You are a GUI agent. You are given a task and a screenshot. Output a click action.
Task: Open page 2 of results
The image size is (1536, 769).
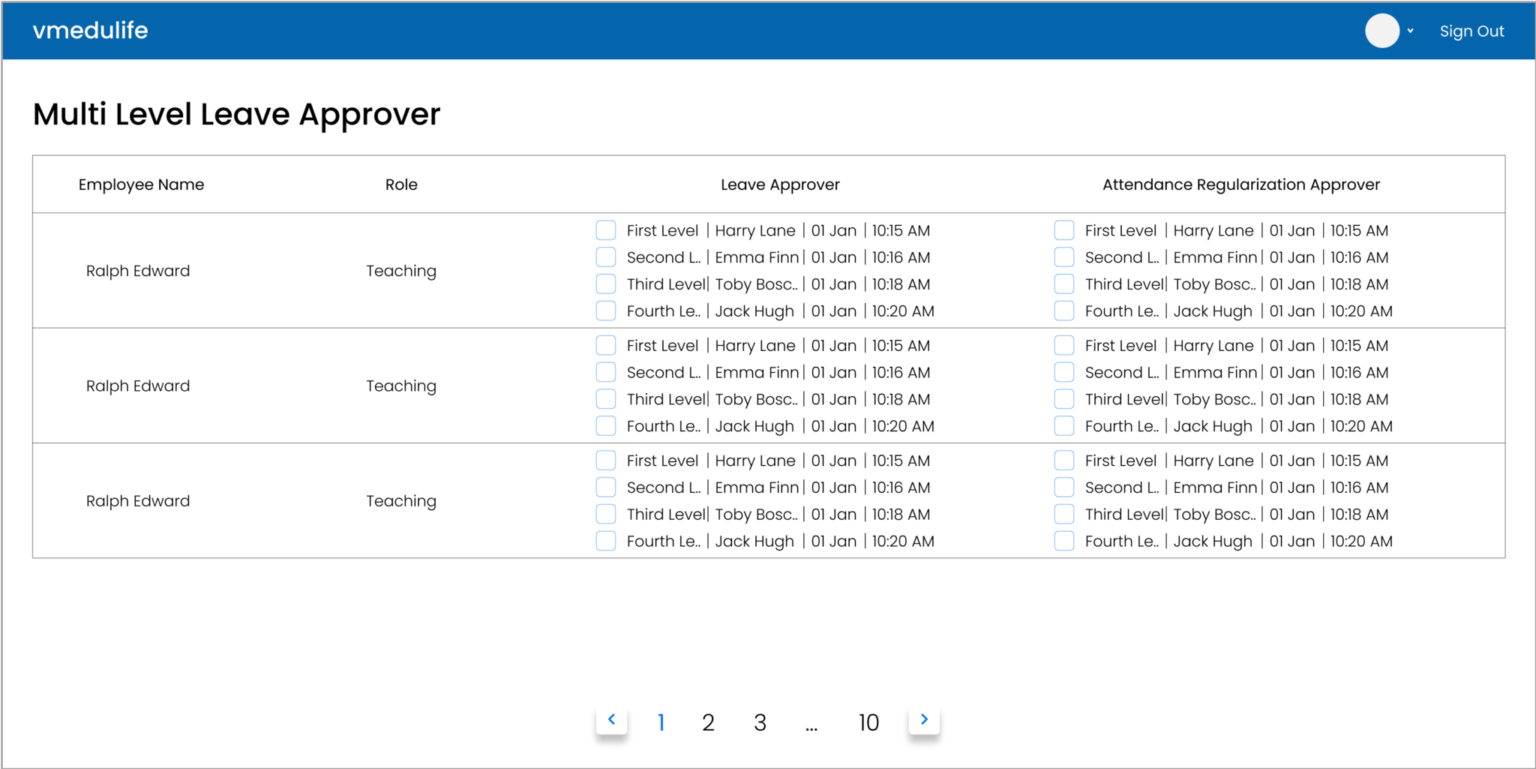pyautogui.click(x=708, y=721)
